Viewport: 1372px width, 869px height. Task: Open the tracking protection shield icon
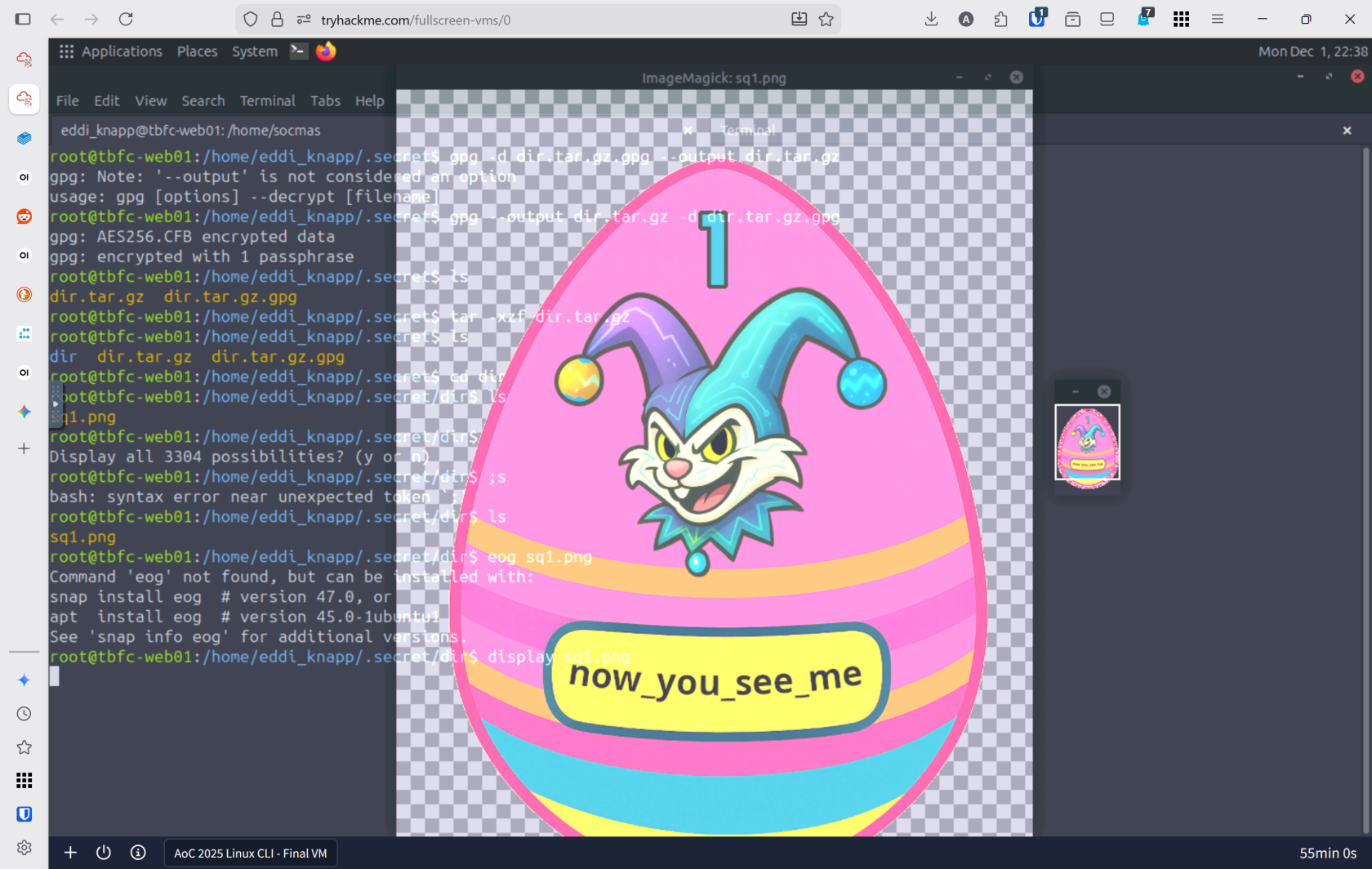251,20
